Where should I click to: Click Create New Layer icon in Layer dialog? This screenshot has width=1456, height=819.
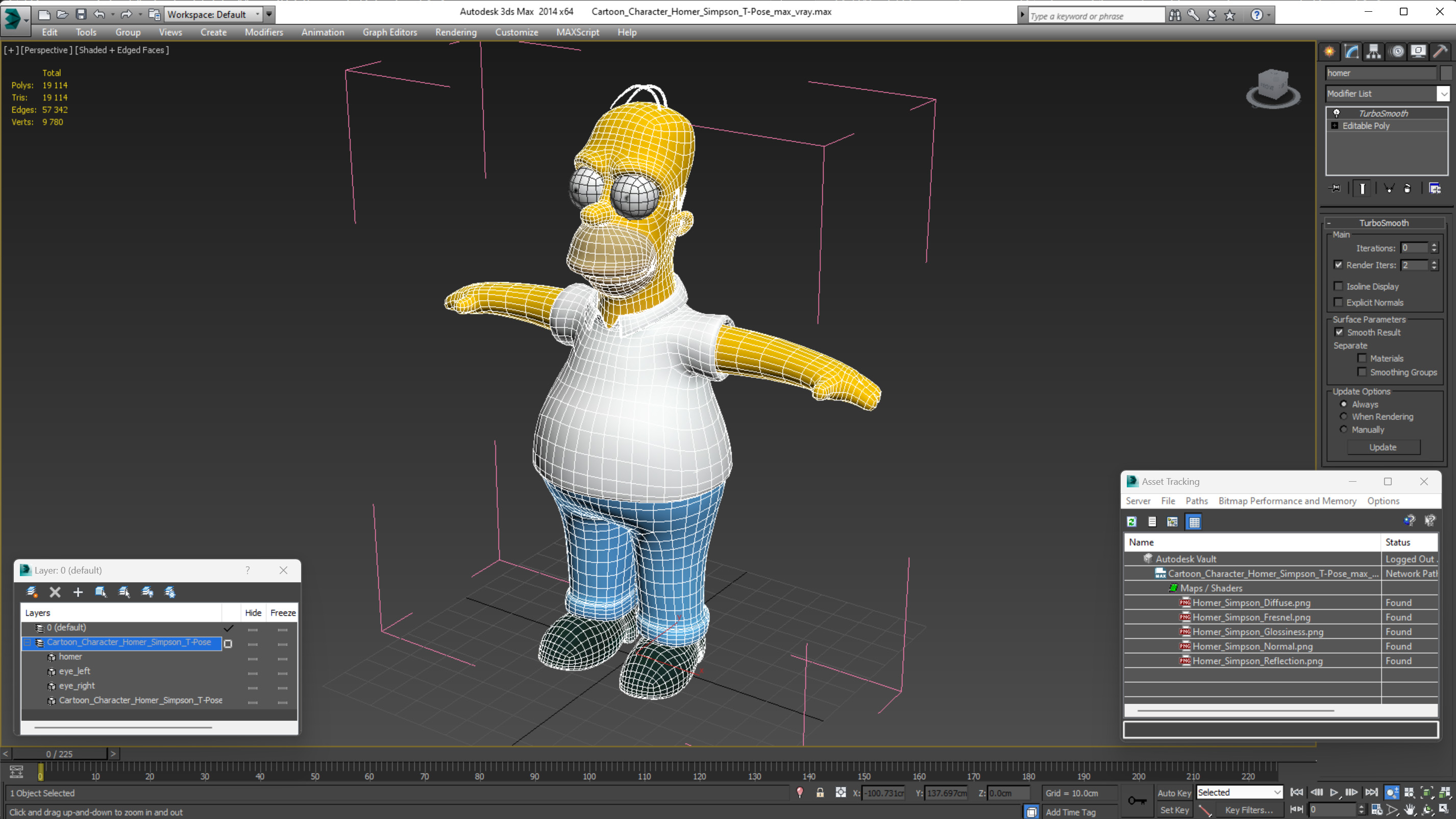pyautogui.click(x=32, y=592)
